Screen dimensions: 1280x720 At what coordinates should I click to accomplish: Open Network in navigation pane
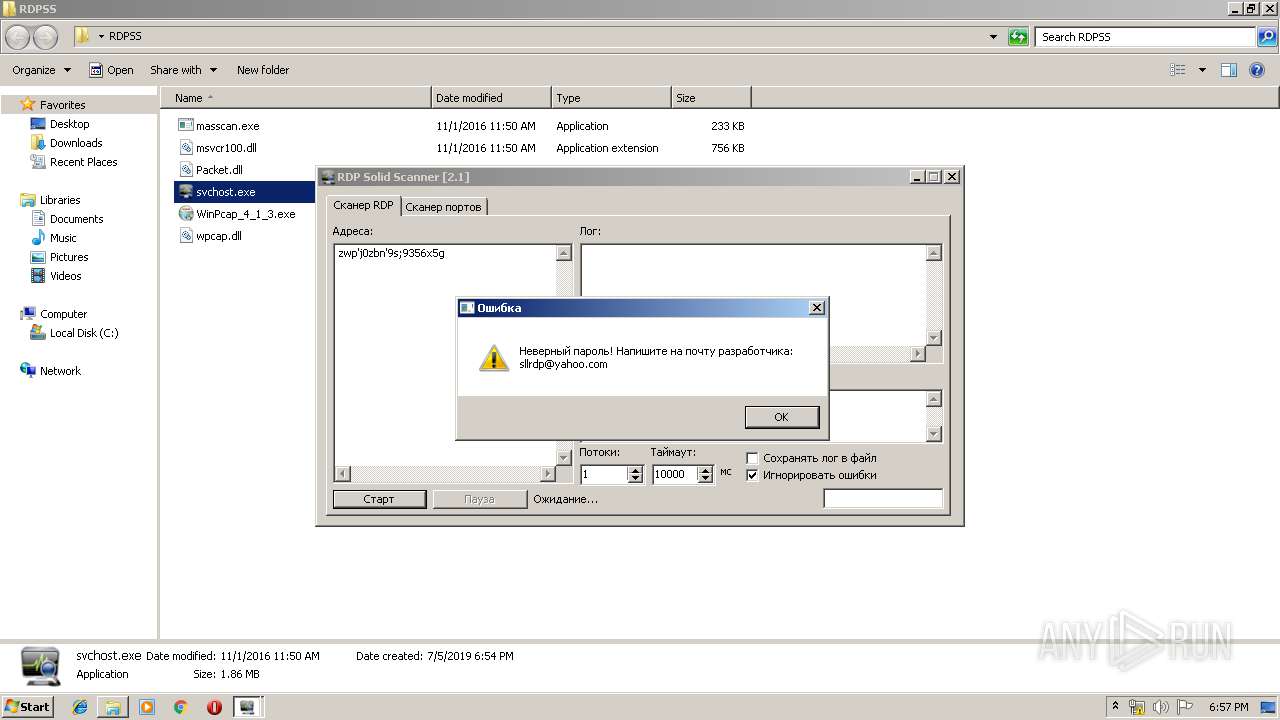click(x=60, y=371)
